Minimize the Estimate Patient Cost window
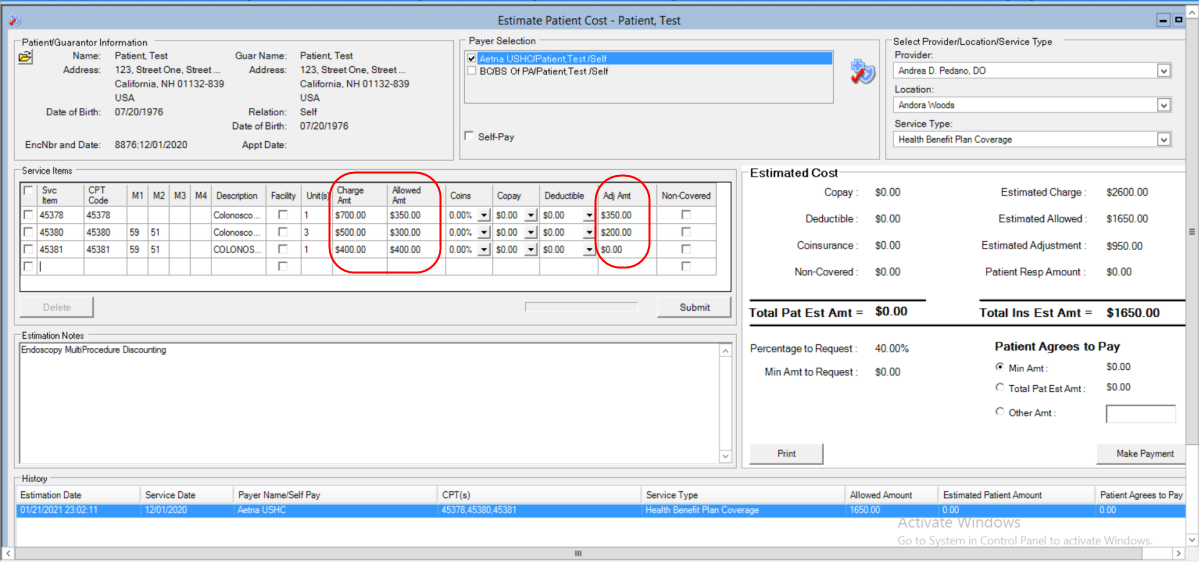This screenshot has height=562, width=1199. coord(1165,21)
